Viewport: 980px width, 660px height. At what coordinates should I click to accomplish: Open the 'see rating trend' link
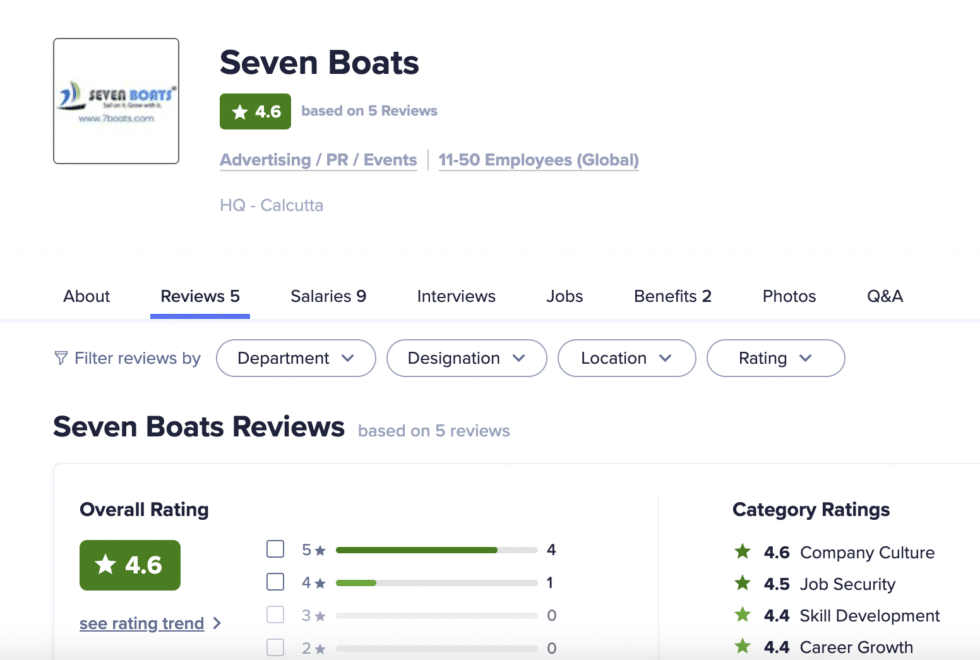pyautogui.click(x=141, y=623)
